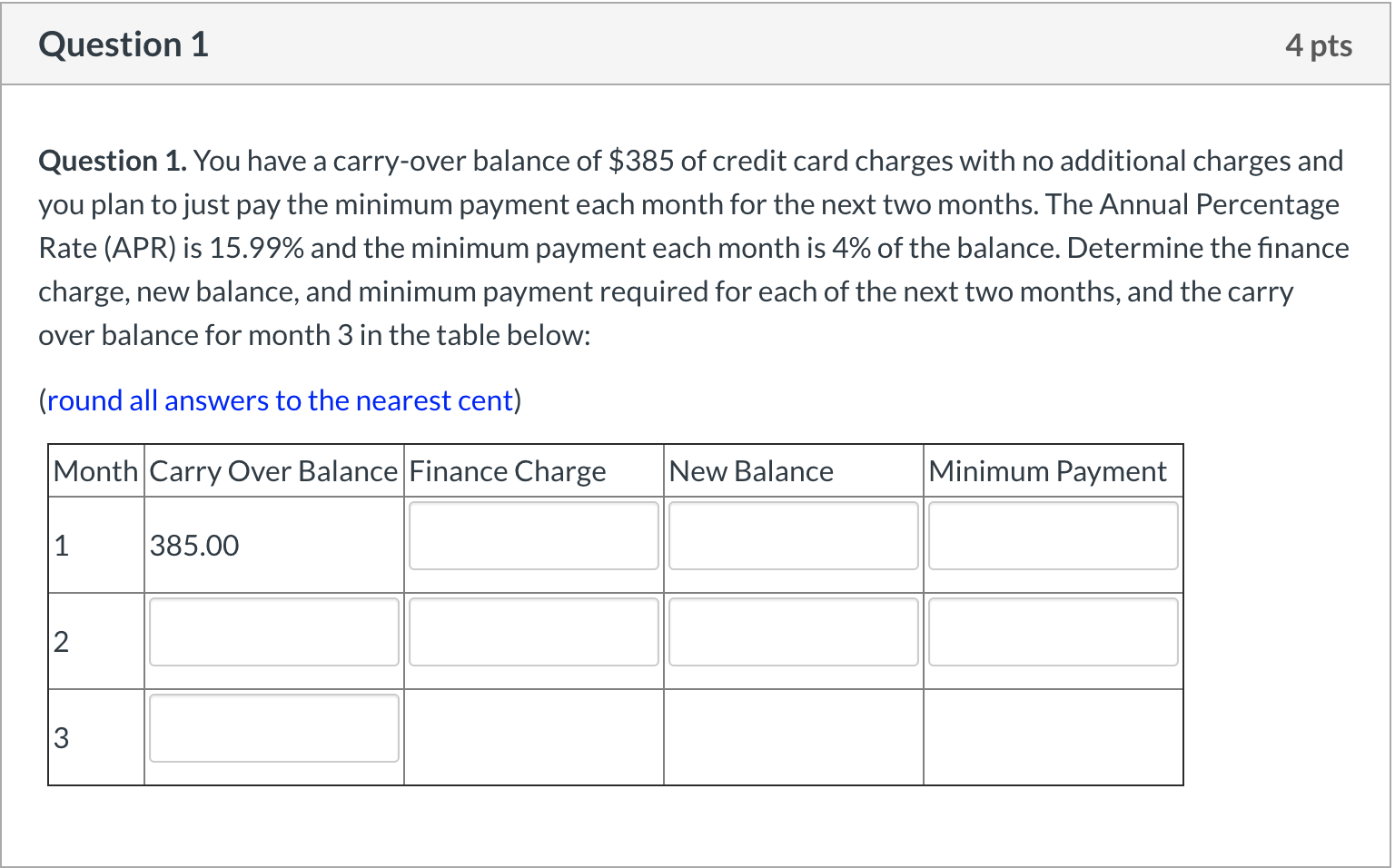Open the 'round all answers to the nearest cent' link
Viewport: 1395px width, 868px height.
coord(280,400)
